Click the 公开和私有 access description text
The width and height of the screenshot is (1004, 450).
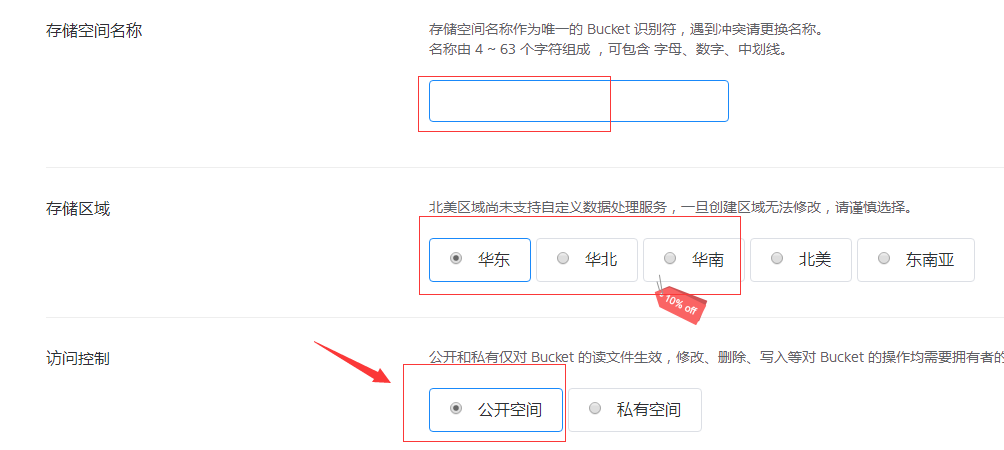[x=716, y=357]
